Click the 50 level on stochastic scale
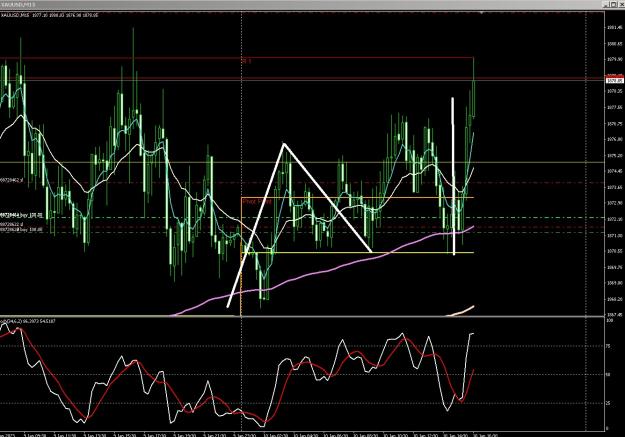Screen dimensions: 625x437 tap(608, 375)
